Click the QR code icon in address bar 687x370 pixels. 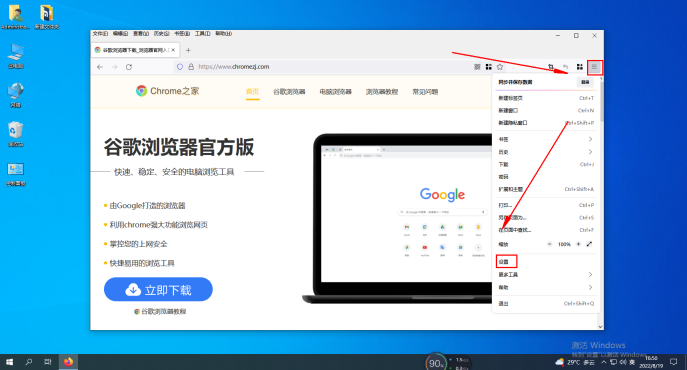477,67
